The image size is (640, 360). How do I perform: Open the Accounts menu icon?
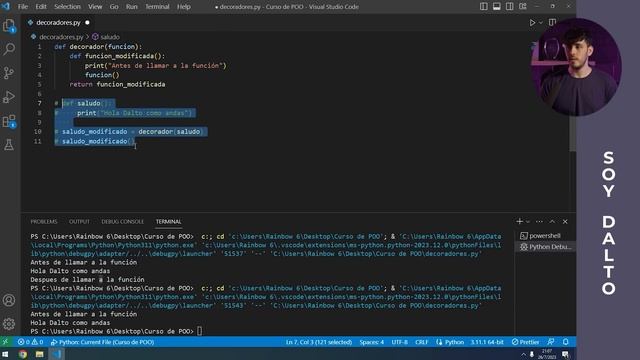[x=9, y=300]
